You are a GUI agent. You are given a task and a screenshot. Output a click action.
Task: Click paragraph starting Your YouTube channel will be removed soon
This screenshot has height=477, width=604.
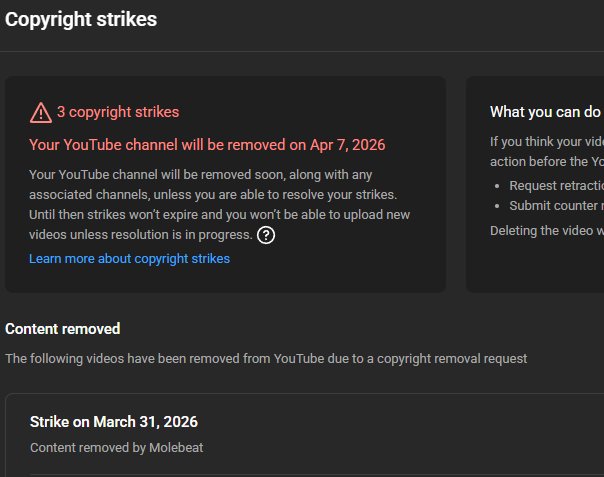point(220,205)
